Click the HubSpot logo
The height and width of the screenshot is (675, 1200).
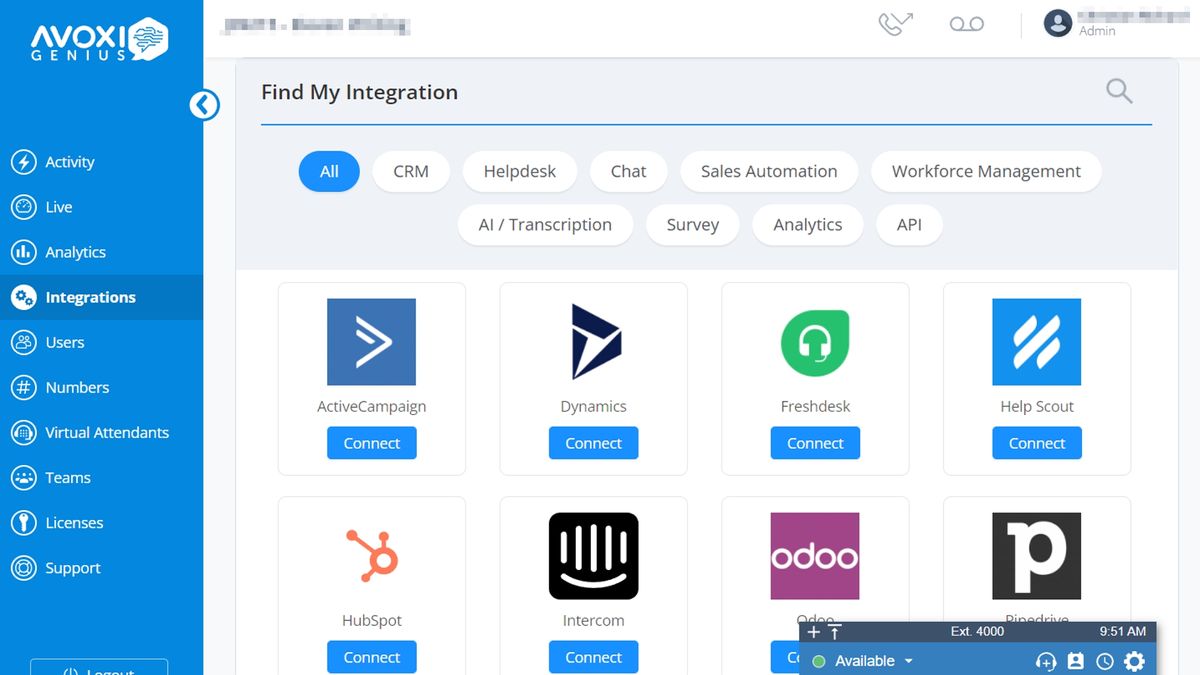pos(371,556)
